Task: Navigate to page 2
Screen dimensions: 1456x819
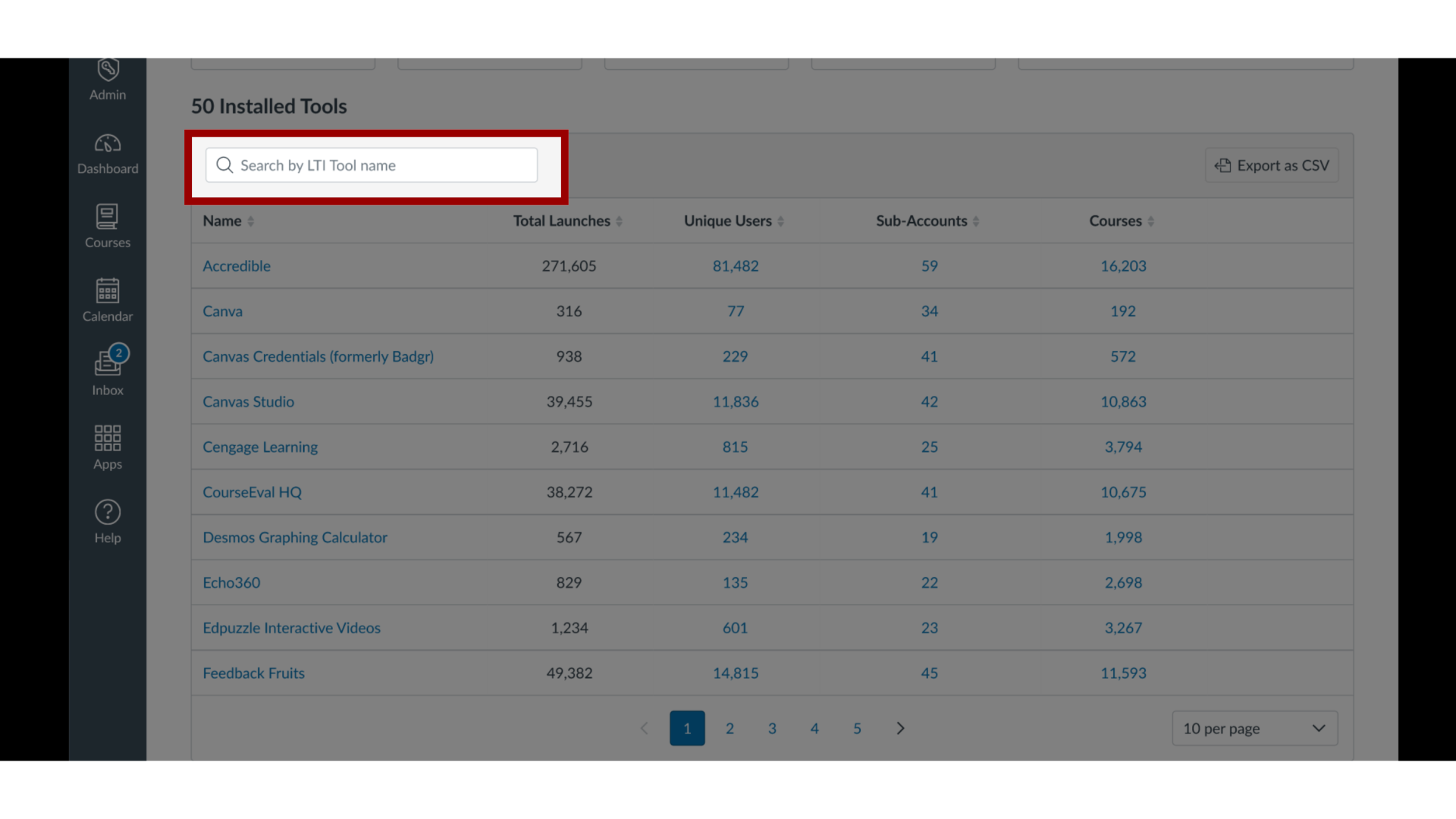Action: [730, 728]
